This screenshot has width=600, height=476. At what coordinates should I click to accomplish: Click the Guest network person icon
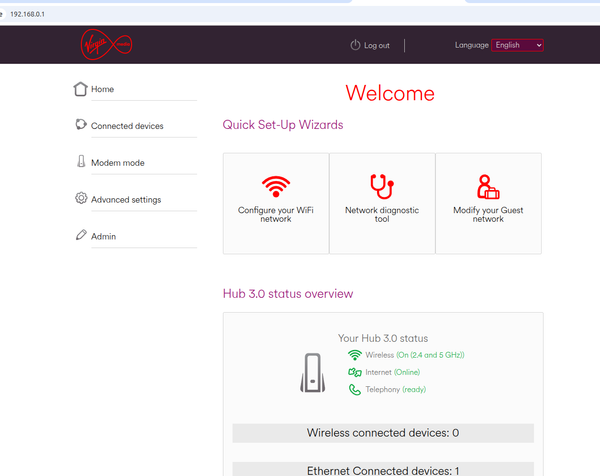(488, 187)
